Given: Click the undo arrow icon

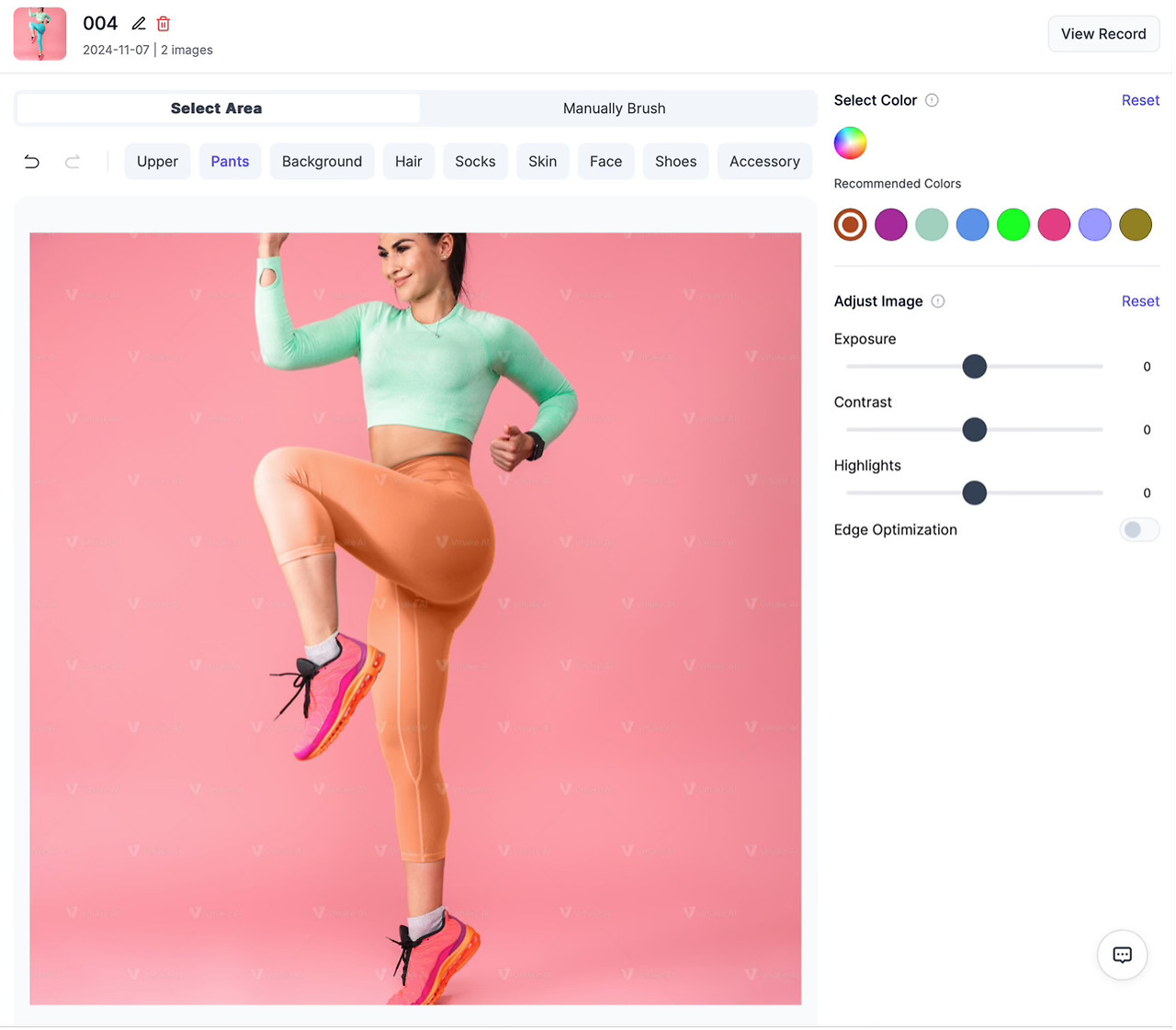Looking at the screenshot, I should 32,162.
